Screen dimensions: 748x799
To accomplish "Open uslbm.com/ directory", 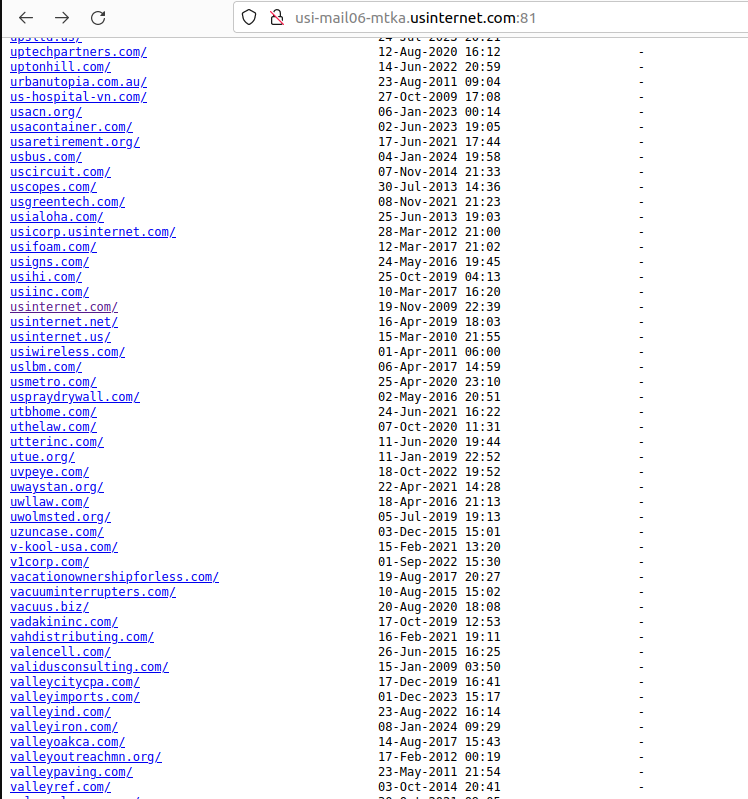I will point(46,367).
